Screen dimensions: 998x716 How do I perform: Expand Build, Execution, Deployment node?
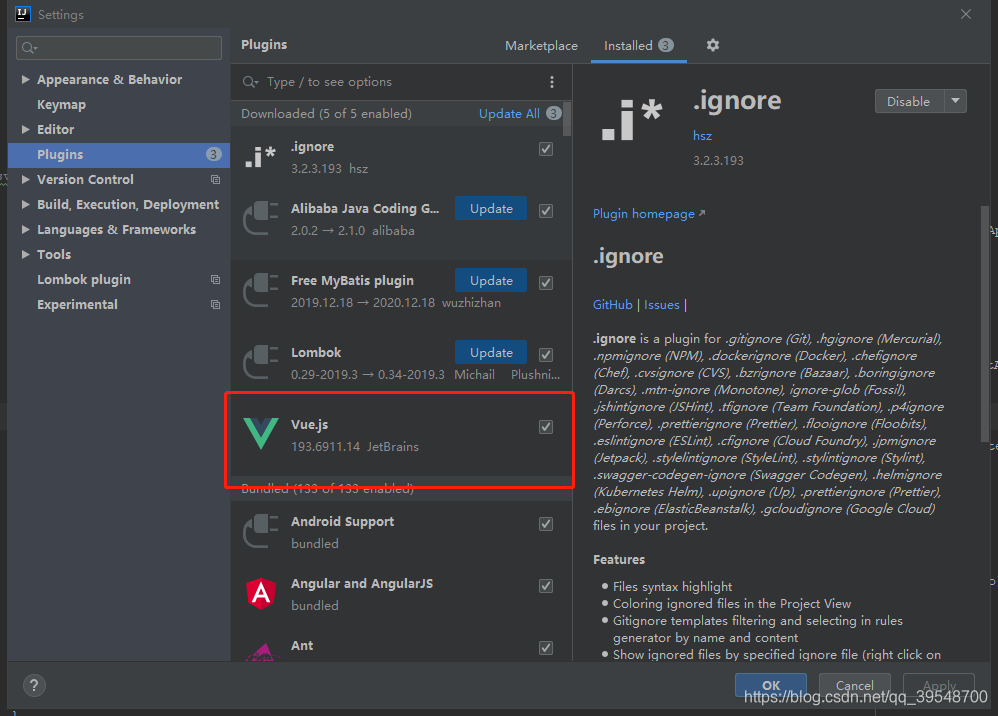[25, 204]
